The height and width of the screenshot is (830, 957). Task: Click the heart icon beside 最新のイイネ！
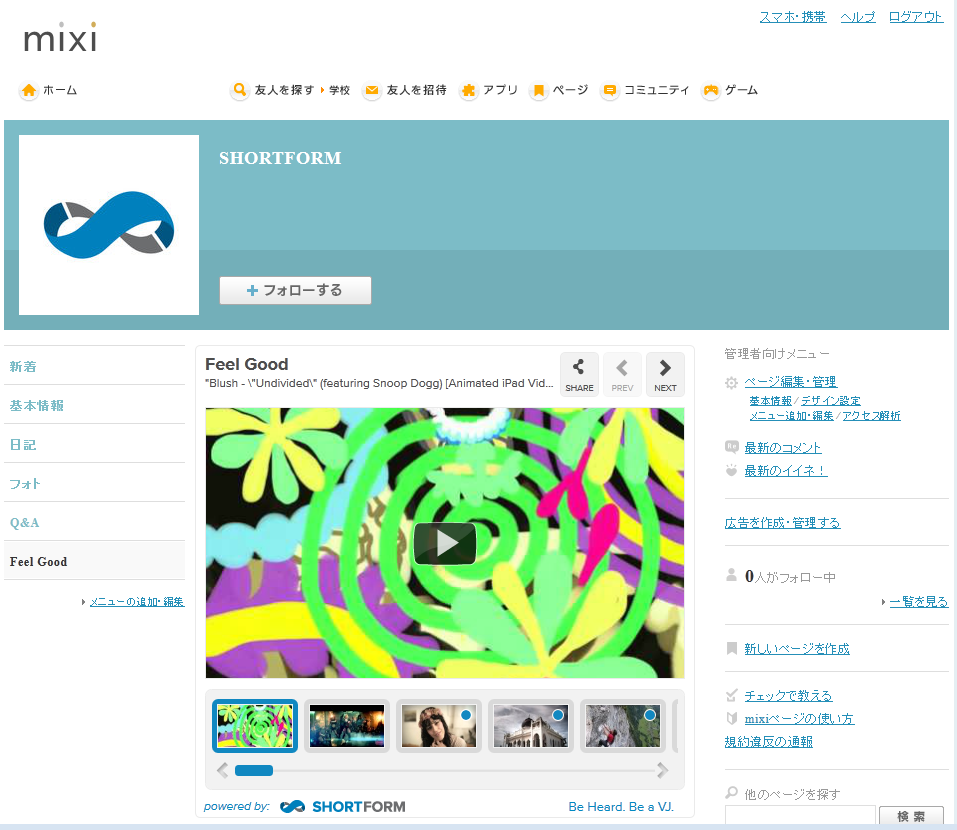pos(731,471)
